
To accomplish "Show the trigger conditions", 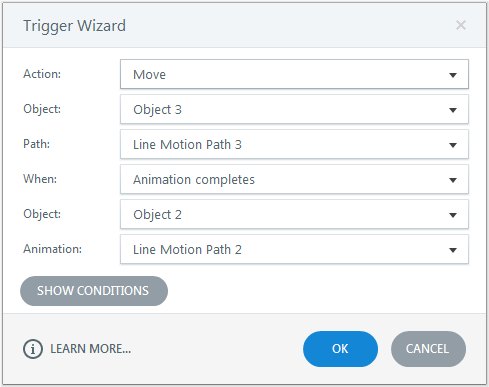I will point(94,291).
